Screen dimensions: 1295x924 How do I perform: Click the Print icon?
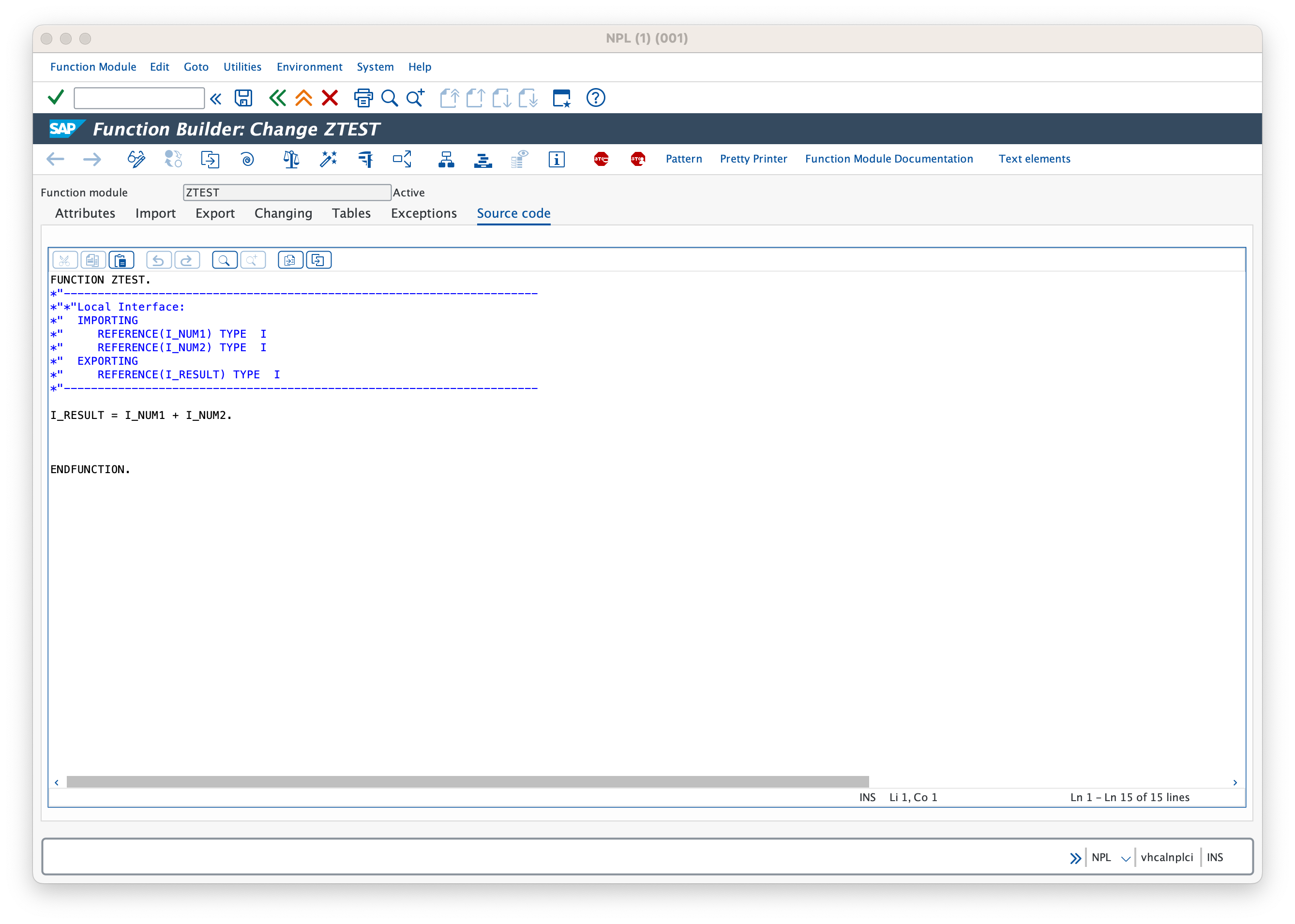pyautogui.click(x=363, y=98)
